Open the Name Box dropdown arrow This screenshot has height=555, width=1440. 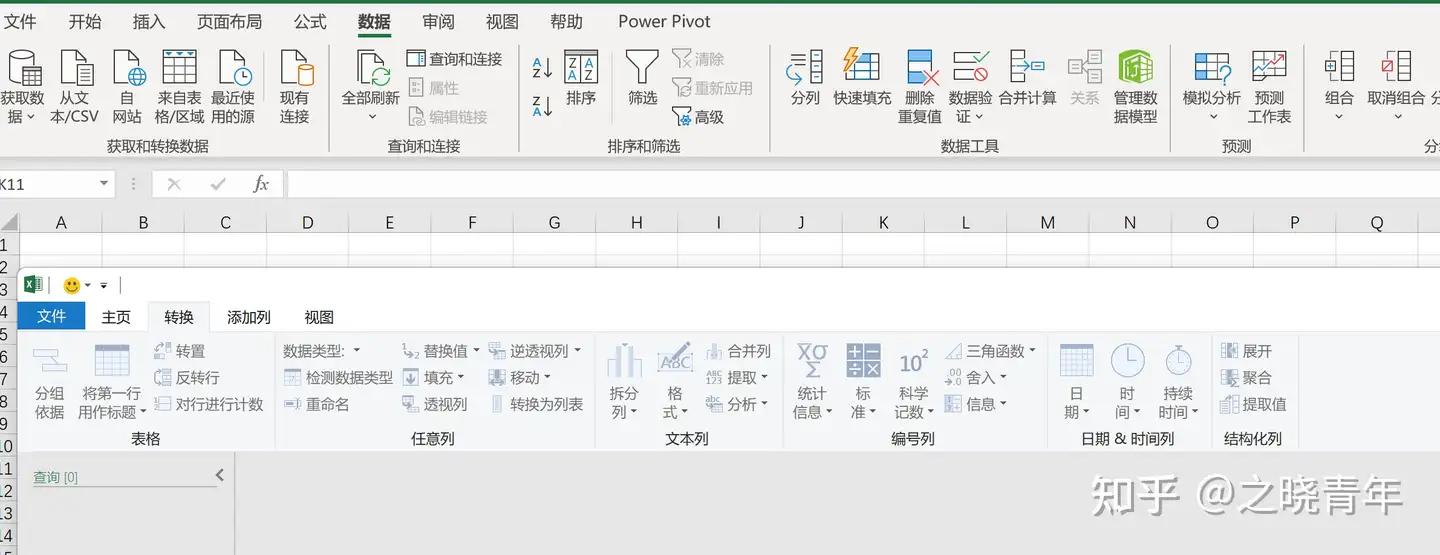(x=104, y=184)
